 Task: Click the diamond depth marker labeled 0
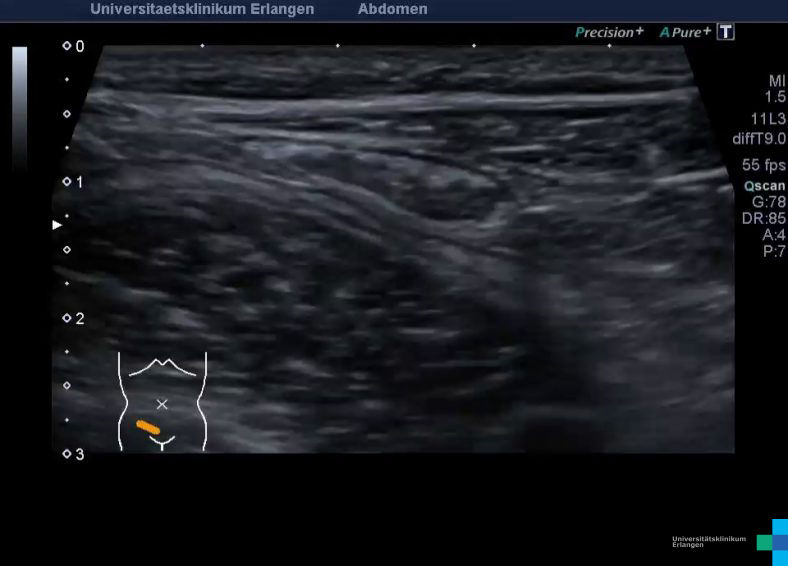[x=67, y=46]
